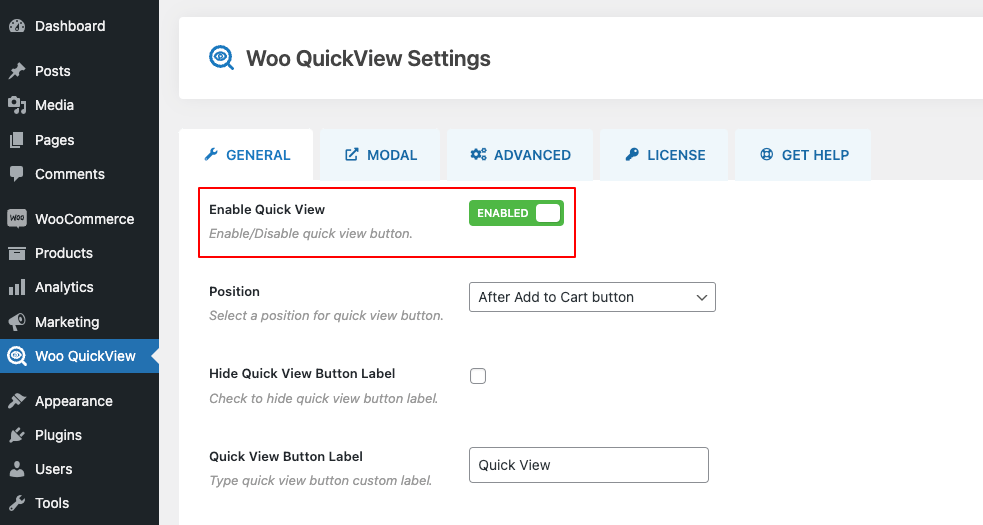Image resolution: width=983 pixels, height=525 pixels.
Task: Open the Position dropdown
Action: [x=592, y=297]
